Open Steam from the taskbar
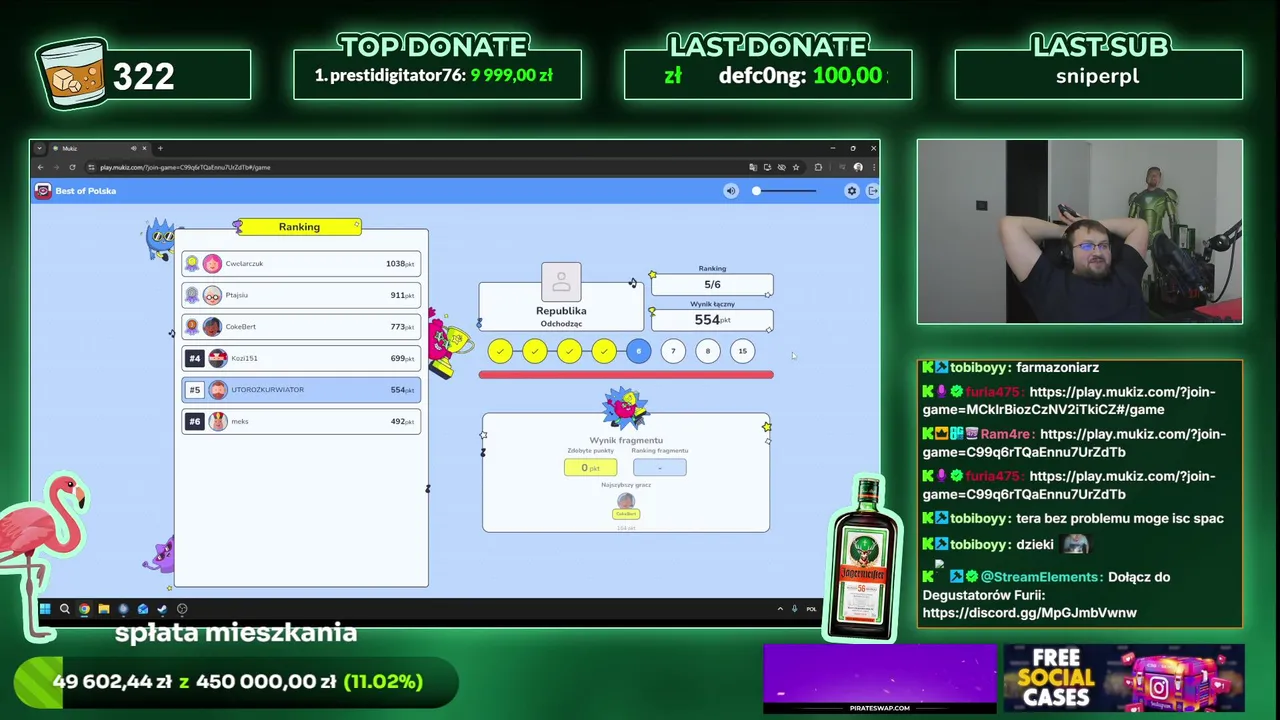Image resolution: width=1280 pixels, height=720 pixels. (162, 609)
